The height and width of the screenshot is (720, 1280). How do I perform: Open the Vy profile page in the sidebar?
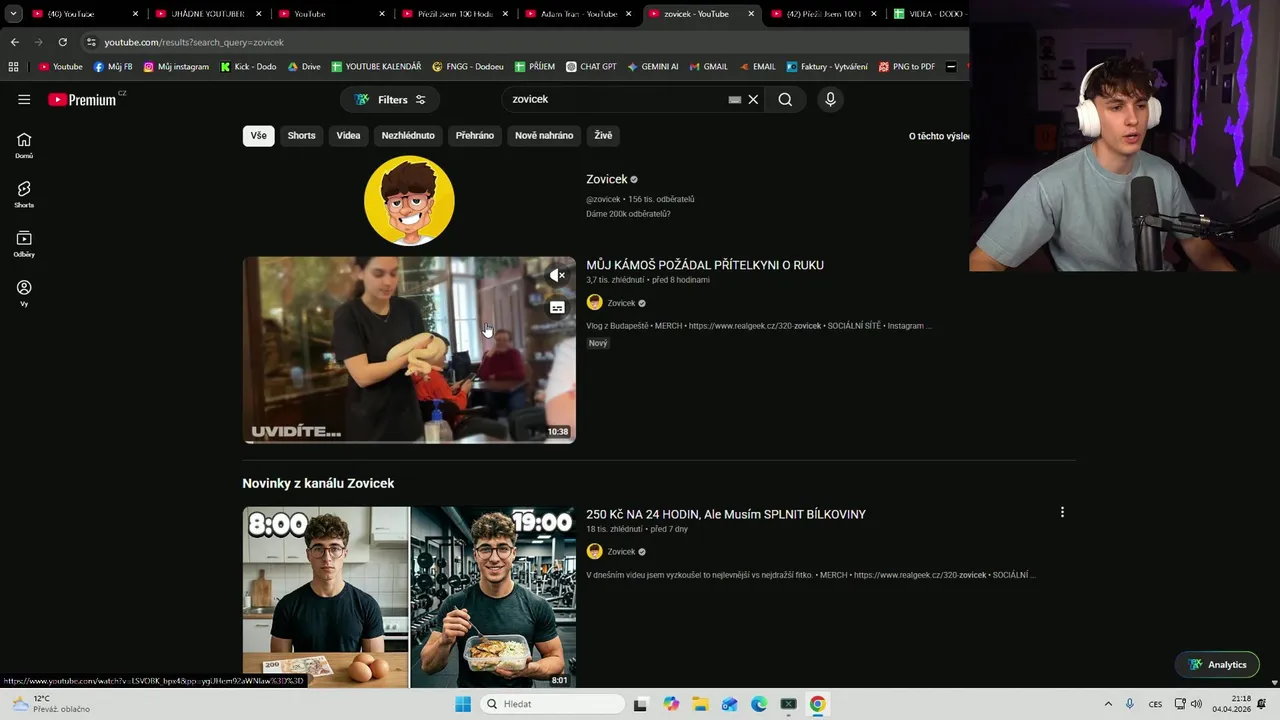[x=24, y=294]
